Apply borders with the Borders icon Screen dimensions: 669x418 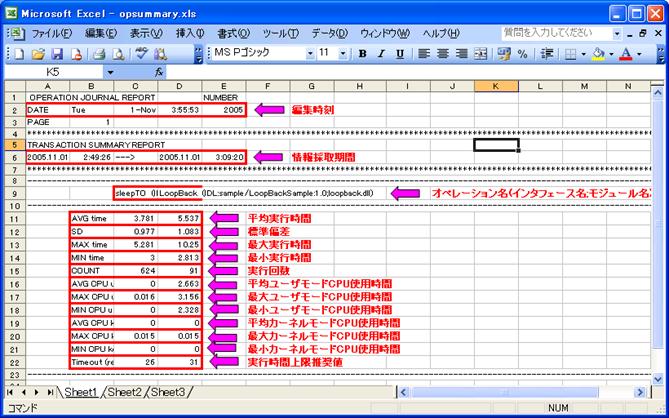click(x=570, y=54)
